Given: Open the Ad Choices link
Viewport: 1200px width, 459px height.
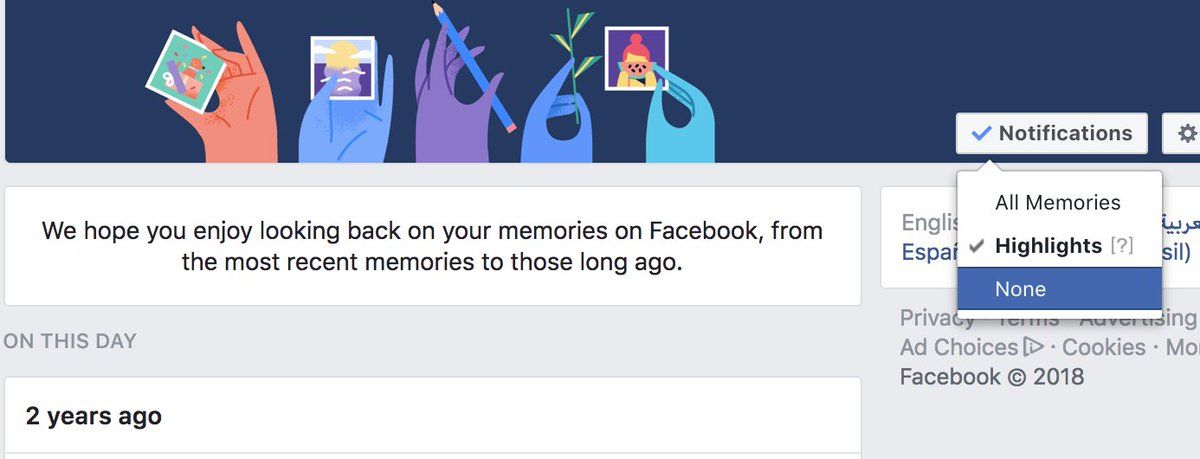Looking at the screenshot, I should (x=958, y=348).
